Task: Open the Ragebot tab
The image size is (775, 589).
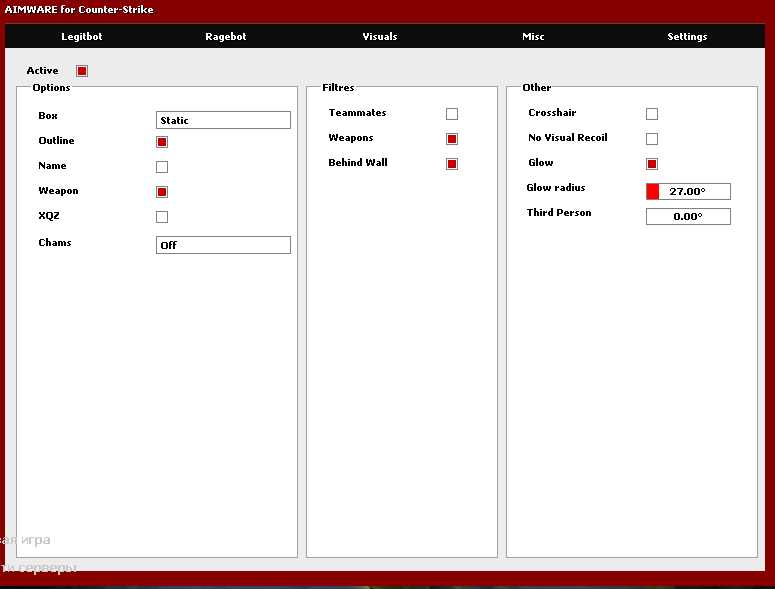Action: (225, 37)
